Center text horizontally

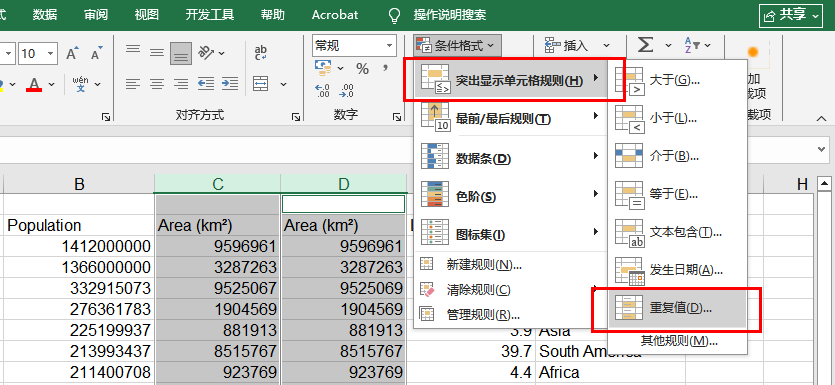(x=157, y=84)
